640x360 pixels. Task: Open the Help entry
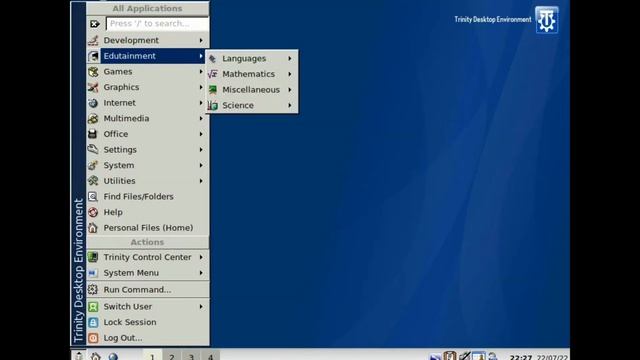point(147,212)
